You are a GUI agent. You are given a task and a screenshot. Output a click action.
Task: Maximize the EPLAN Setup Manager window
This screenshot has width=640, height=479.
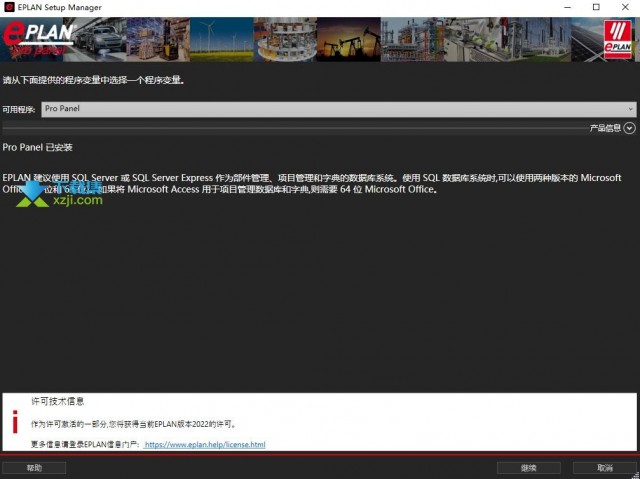(596, 7)
